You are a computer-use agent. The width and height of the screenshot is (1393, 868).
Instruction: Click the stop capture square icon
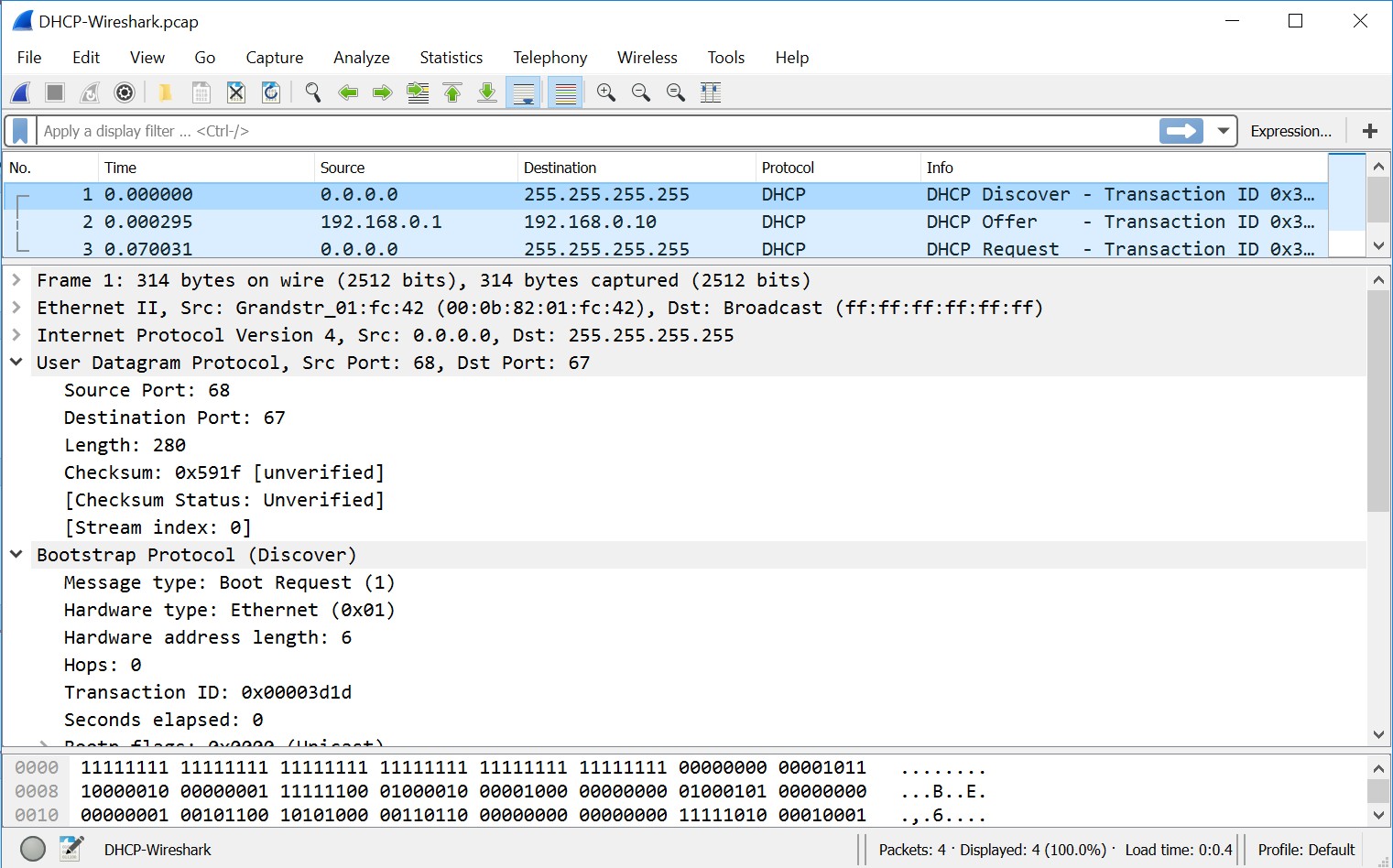click(x=55, y=92)
